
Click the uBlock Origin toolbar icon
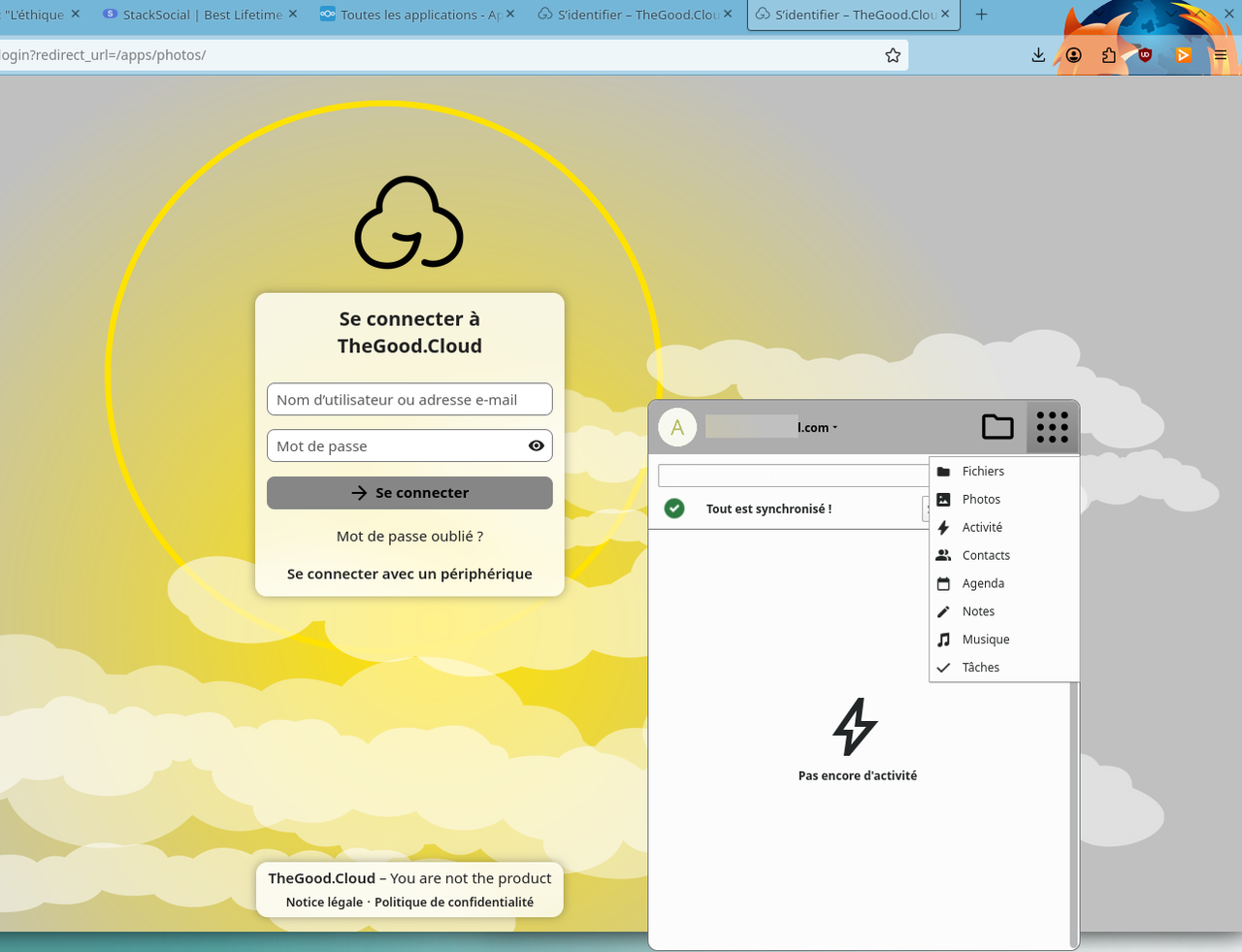1145,55
